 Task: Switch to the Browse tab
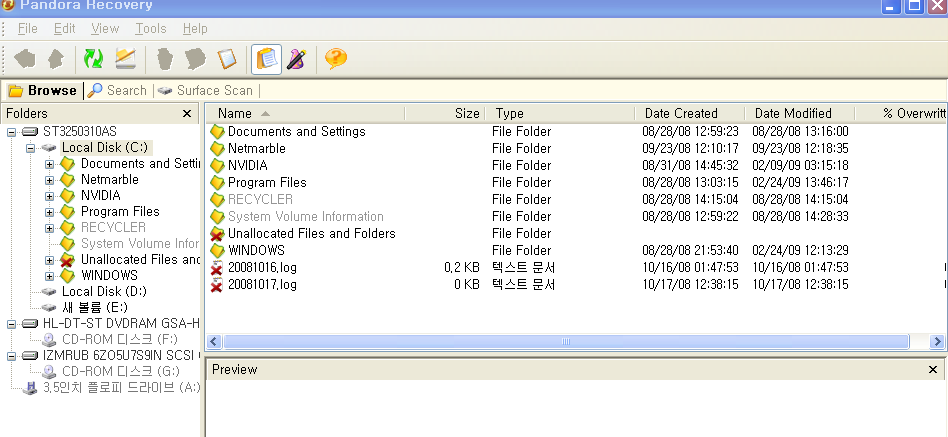(x=42, y=91)
